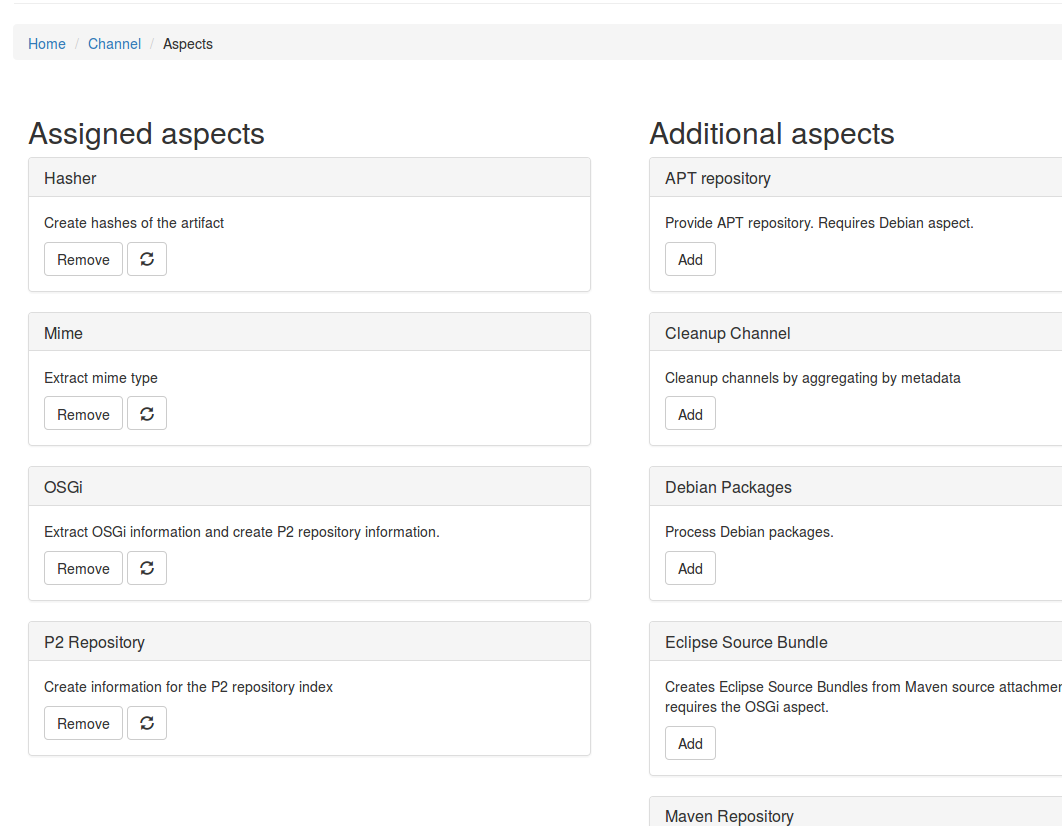
Task: Refresh the P2 Repository aspect
Action: (147, 723)
